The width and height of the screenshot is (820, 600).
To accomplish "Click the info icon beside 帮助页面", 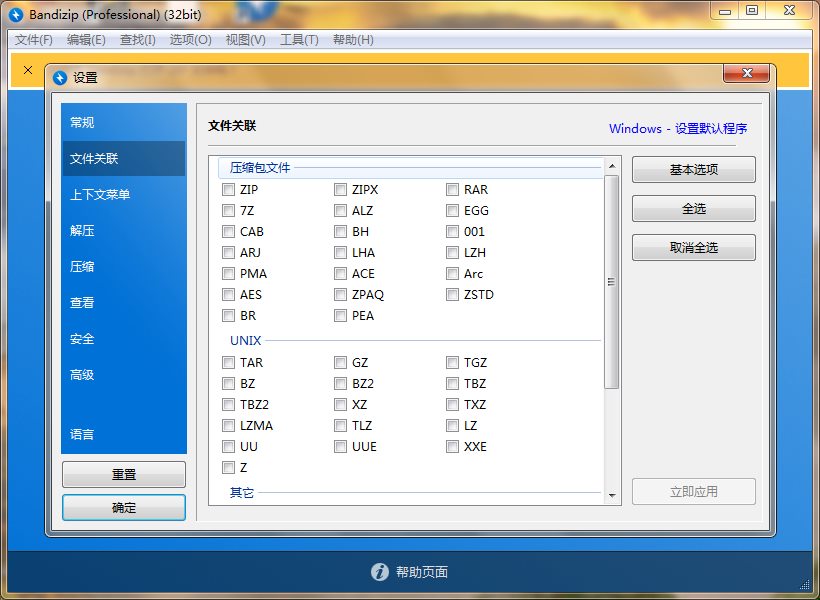I will pyautogui.click(x=380, y=573).
